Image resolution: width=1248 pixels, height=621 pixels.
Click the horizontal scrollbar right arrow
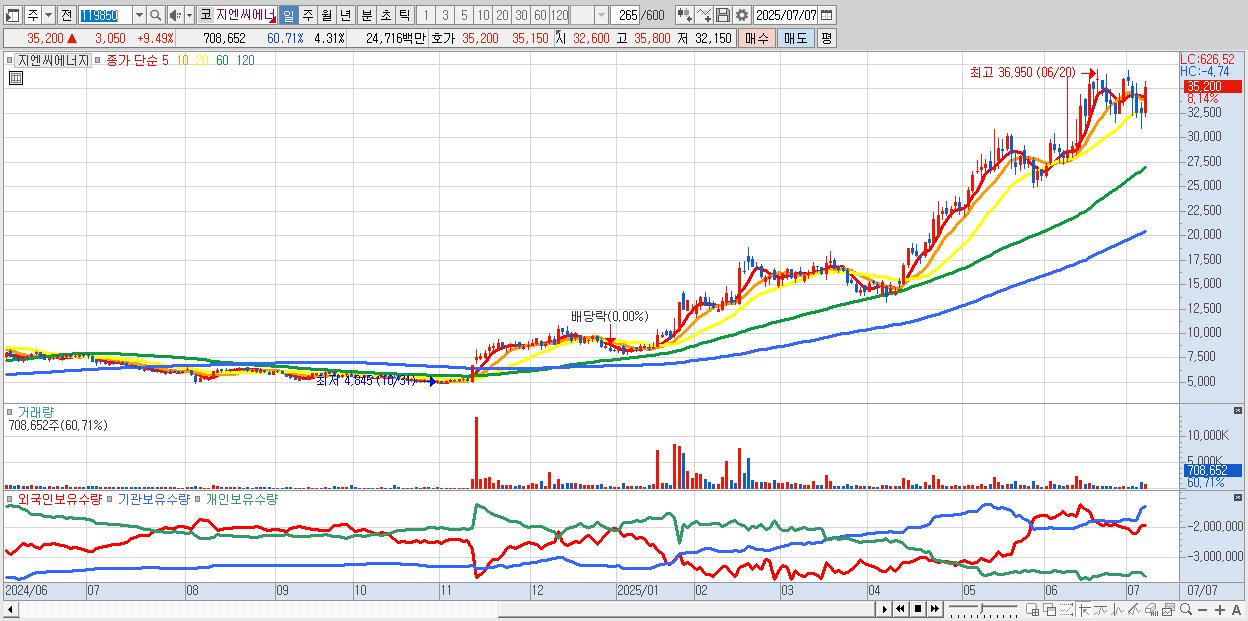coord(884,609)
